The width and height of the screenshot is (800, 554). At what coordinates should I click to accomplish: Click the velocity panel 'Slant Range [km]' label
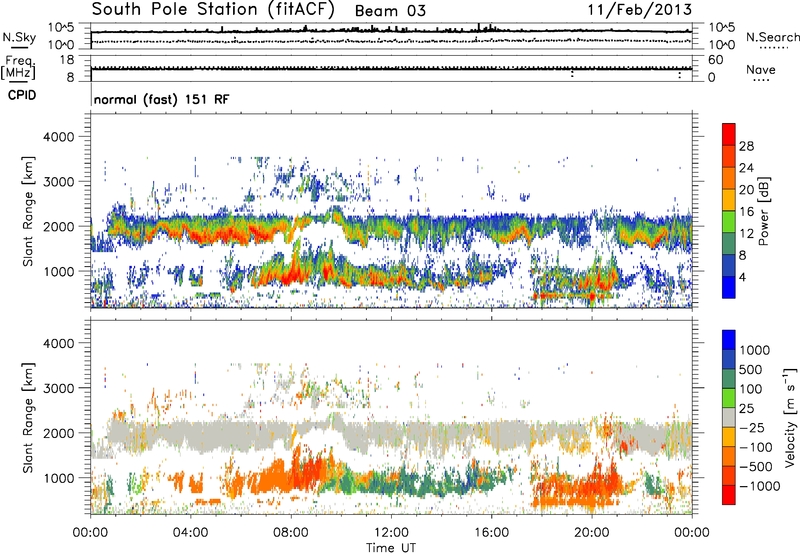[x=29, y=417]
